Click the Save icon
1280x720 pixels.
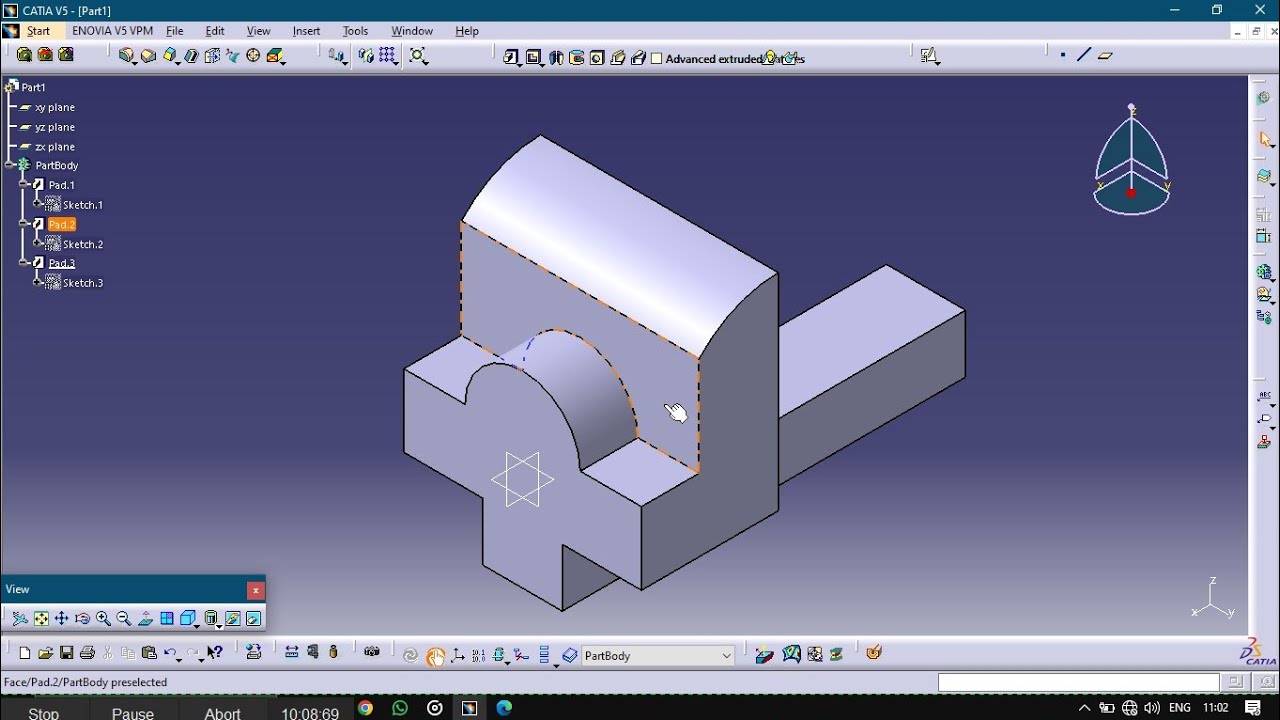[x=66, y=653]
